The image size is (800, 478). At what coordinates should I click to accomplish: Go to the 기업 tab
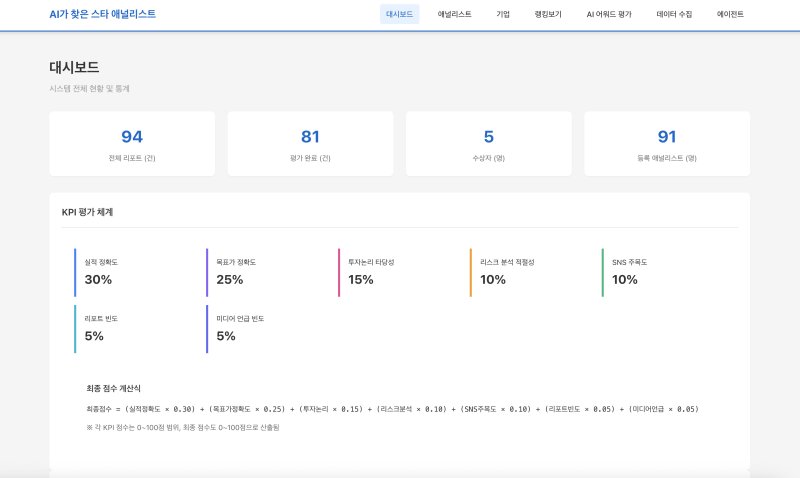tap(503, 15)
